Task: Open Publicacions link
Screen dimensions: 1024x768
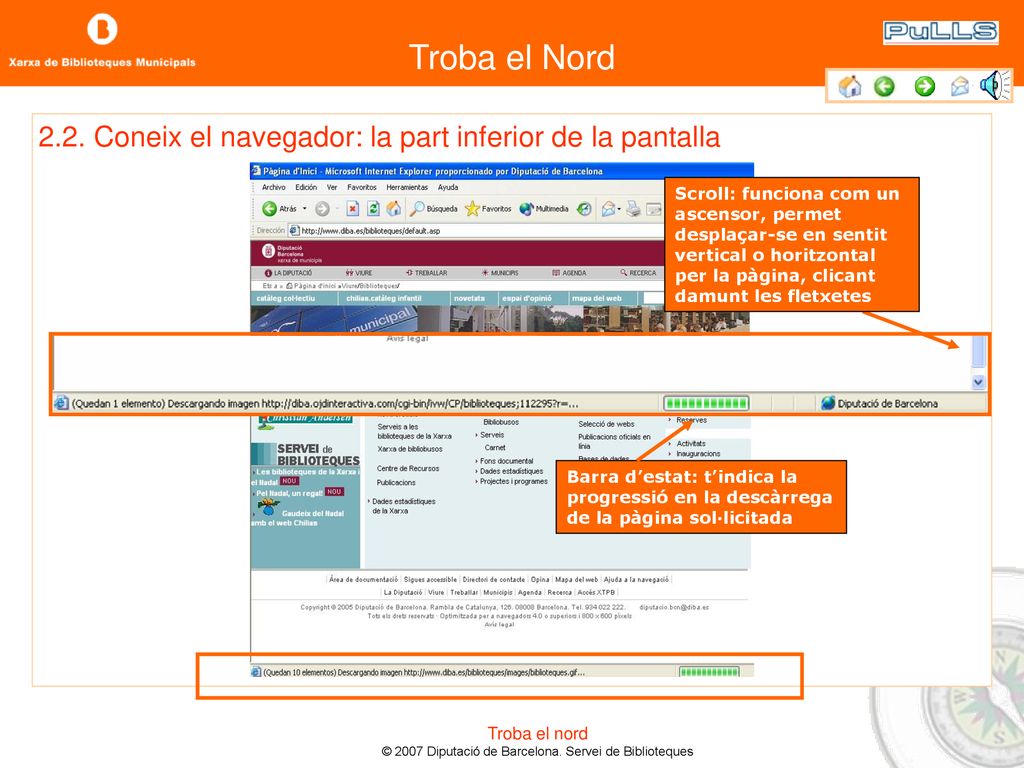Action: [396, 483]
